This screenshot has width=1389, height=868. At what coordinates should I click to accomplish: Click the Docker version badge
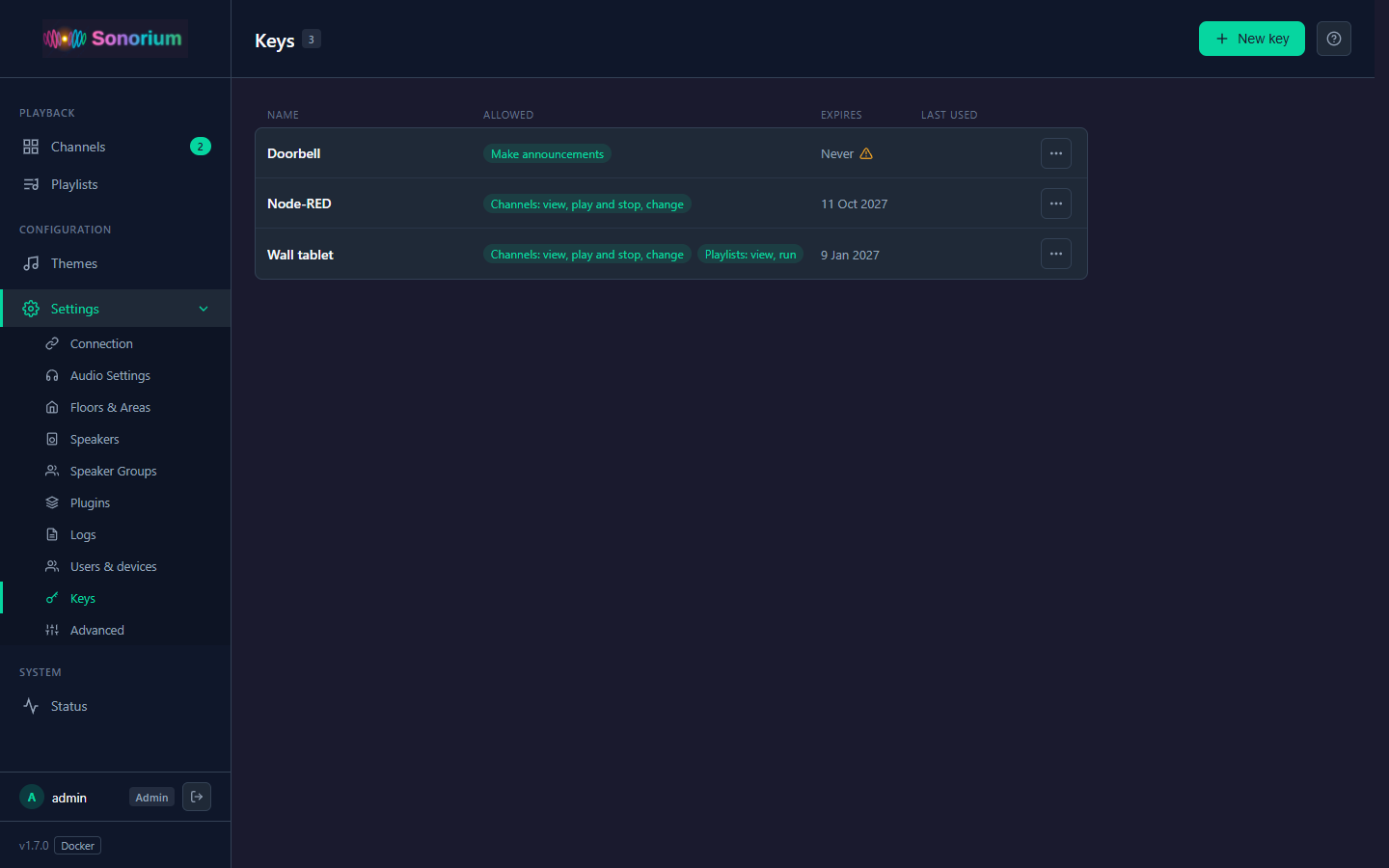(77, 846)
